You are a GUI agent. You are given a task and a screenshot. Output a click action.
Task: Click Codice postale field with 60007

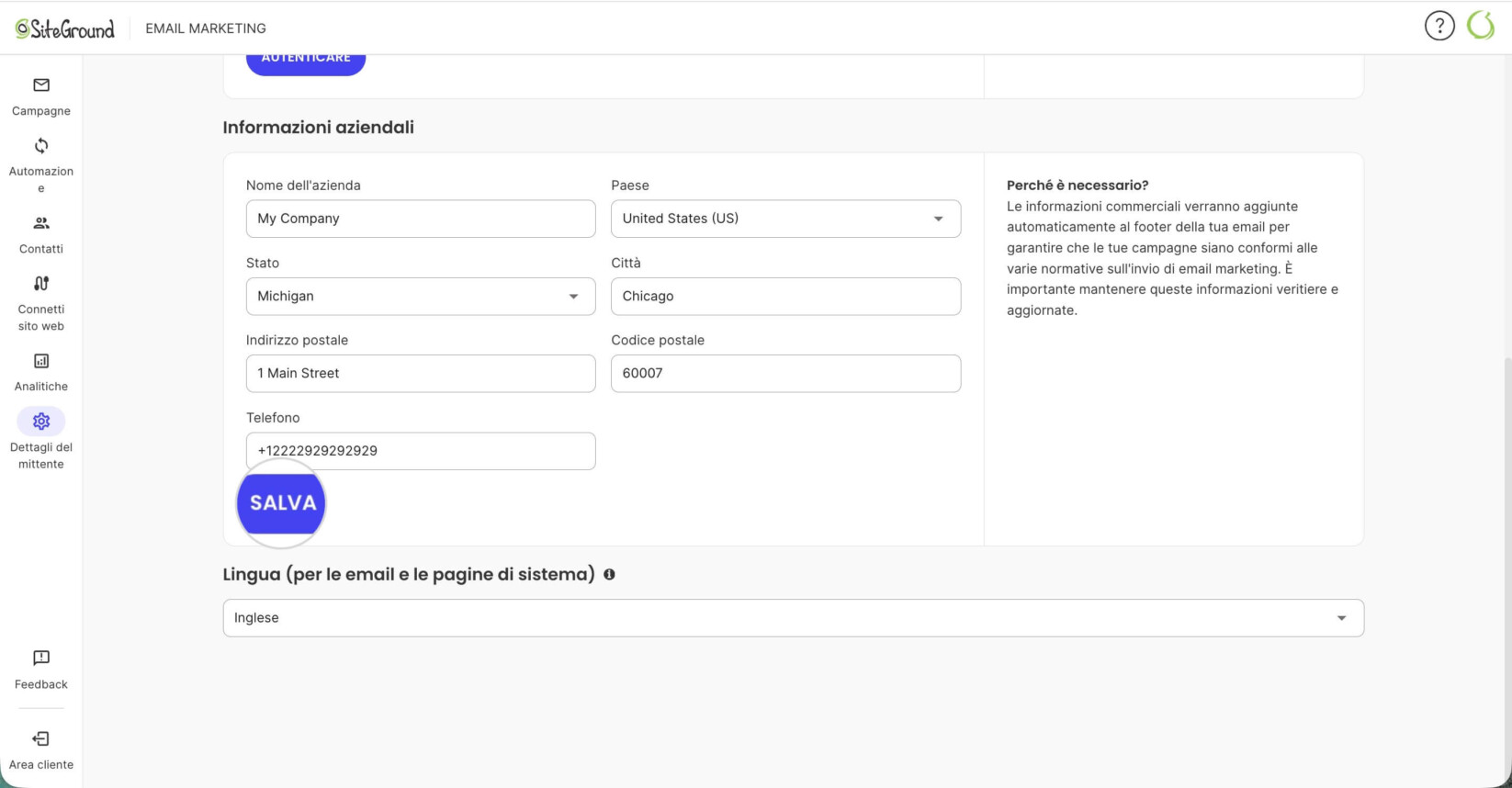(785, 374)
